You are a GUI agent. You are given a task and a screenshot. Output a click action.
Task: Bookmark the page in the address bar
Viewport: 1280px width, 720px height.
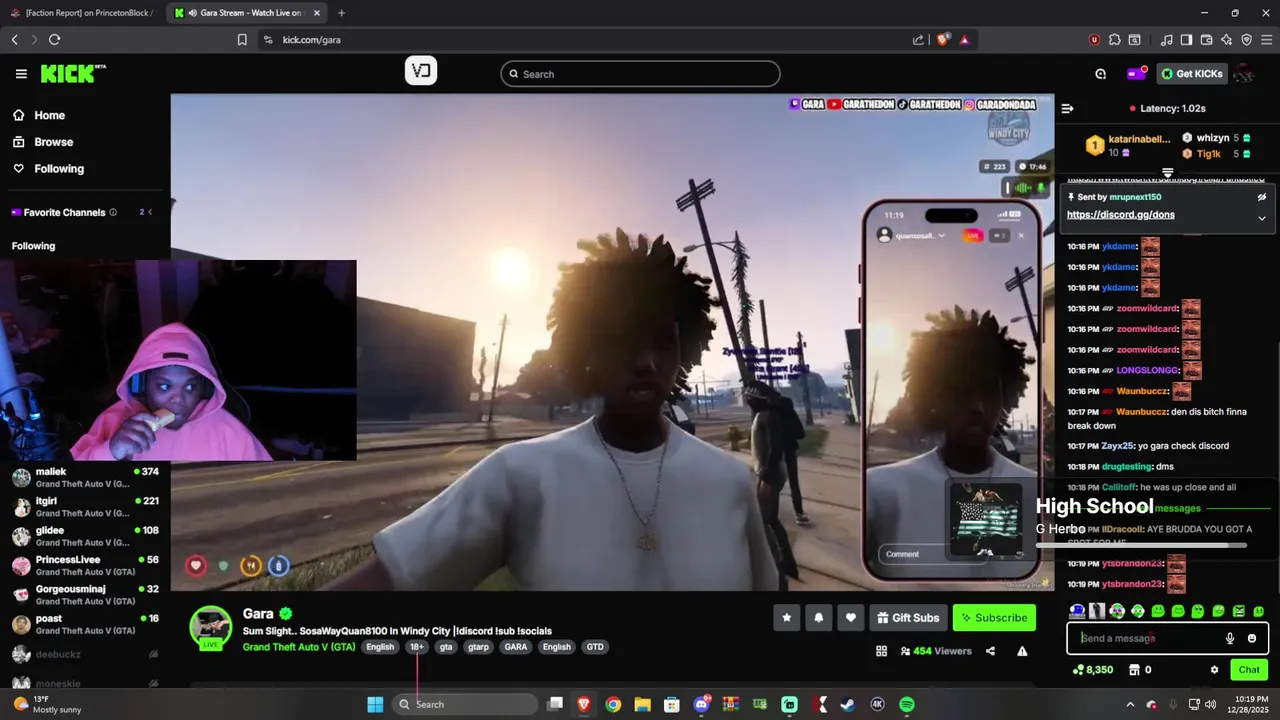pyautogui.click(x=242, y=40)
